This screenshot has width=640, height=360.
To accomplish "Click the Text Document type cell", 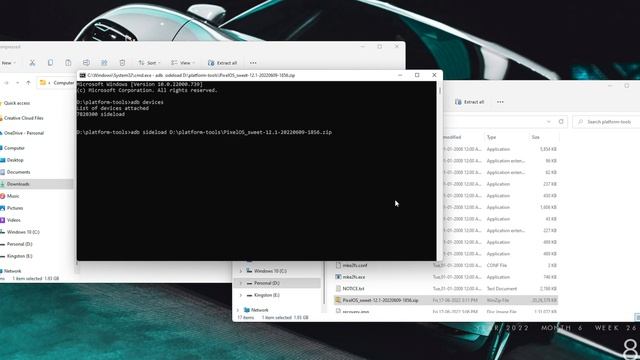I will (502, 289).
